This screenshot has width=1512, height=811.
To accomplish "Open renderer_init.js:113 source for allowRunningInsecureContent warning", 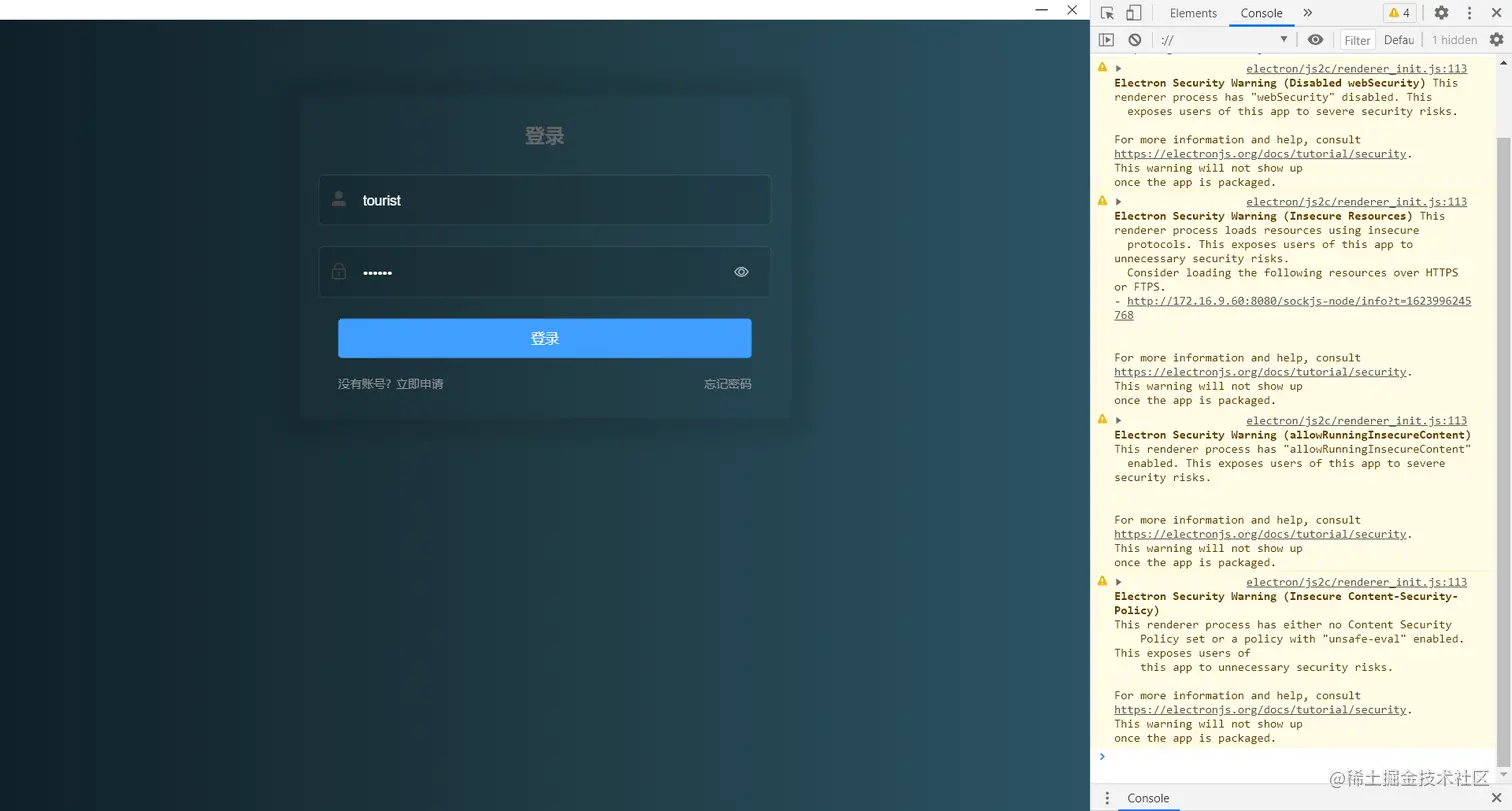I will click(x=1356, y=421).
